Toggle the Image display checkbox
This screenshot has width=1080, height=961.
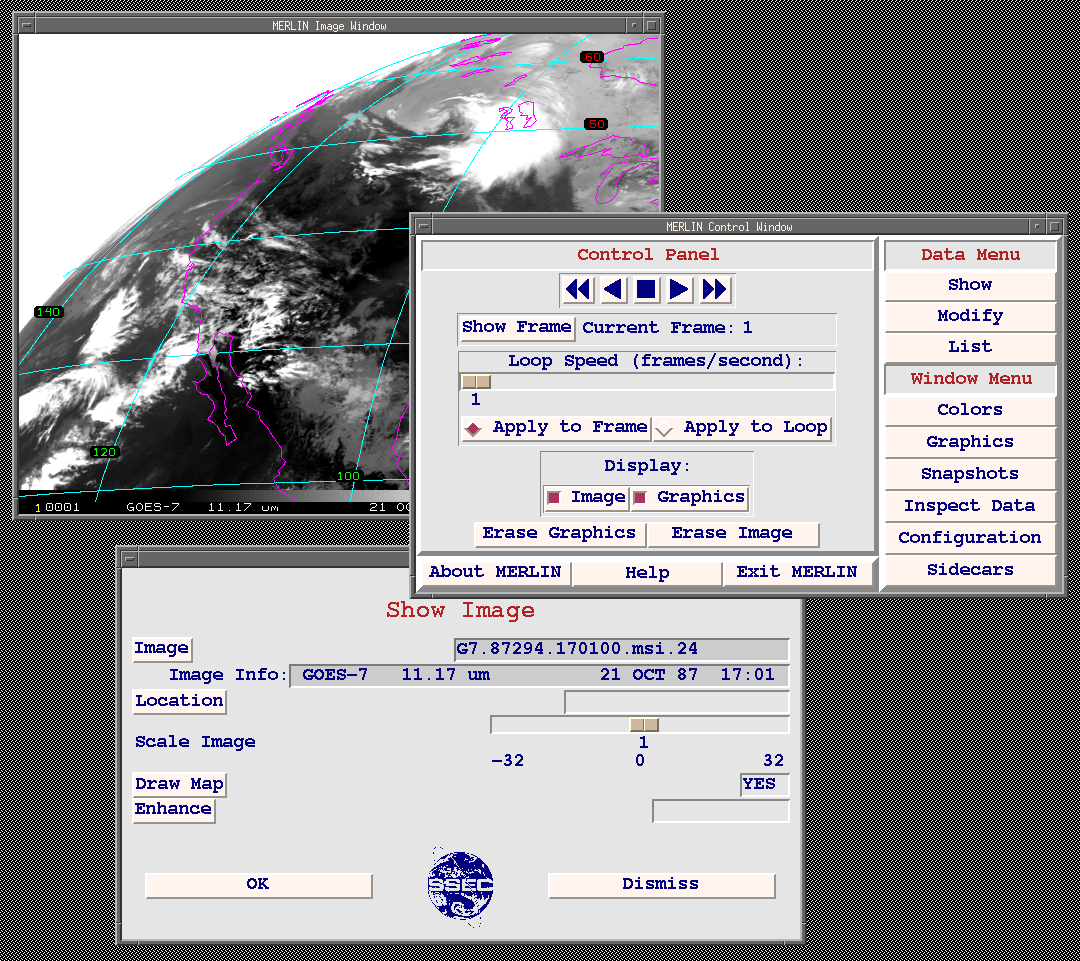[586, 497]
